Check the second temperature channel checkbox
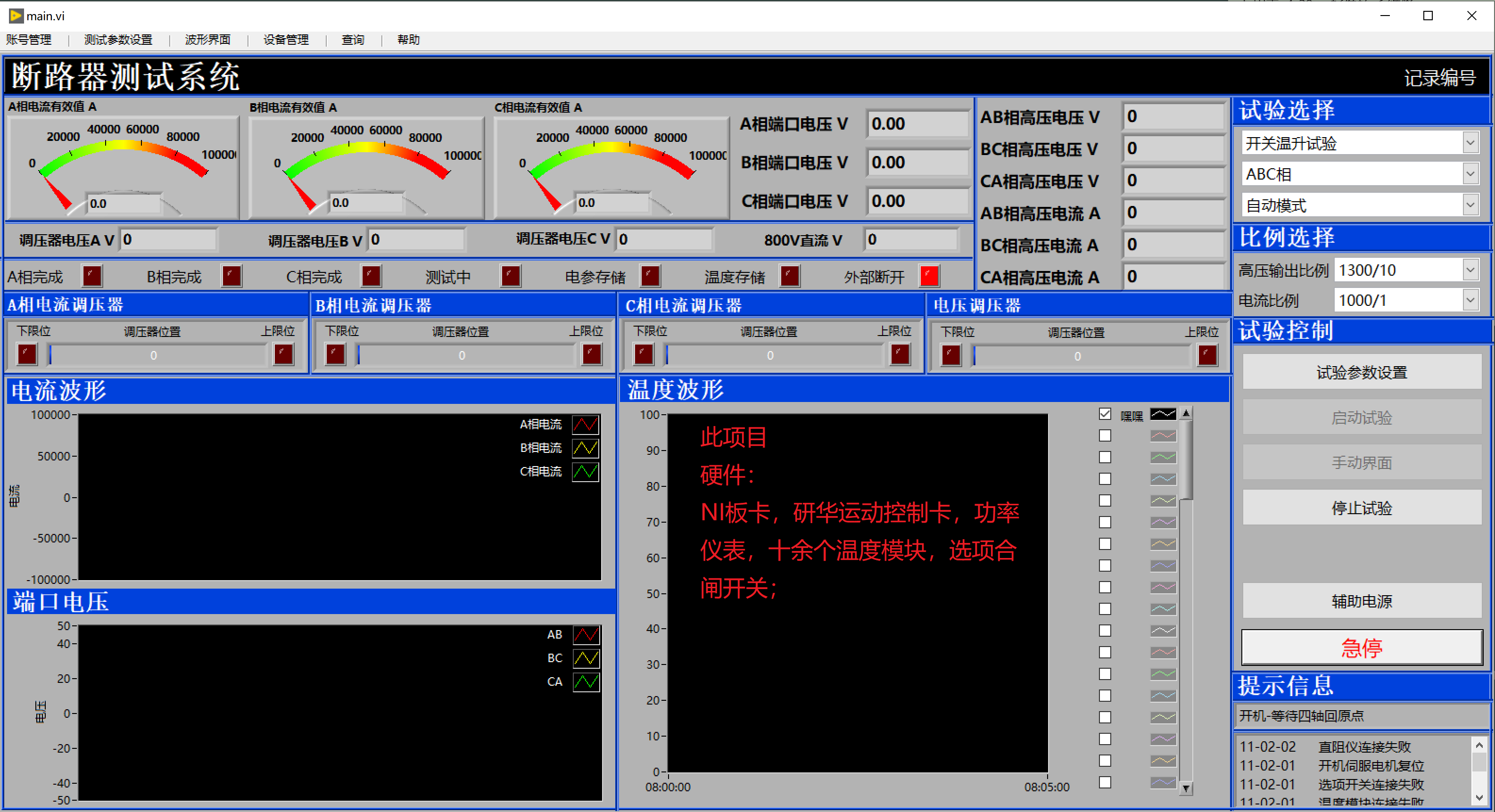Viewport: 1495px width, 812px height. 1105,435
